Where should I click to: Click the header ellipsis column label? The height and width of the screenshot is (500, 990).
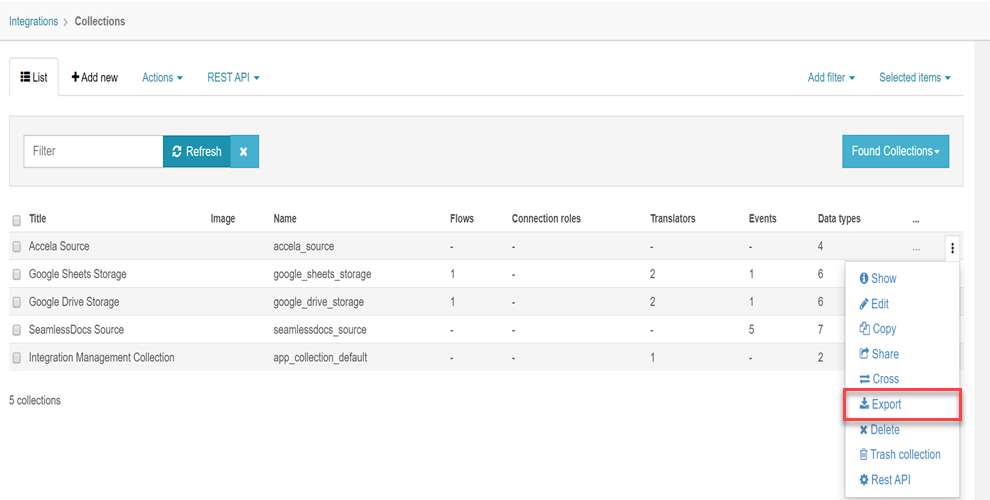click(916, 220)
